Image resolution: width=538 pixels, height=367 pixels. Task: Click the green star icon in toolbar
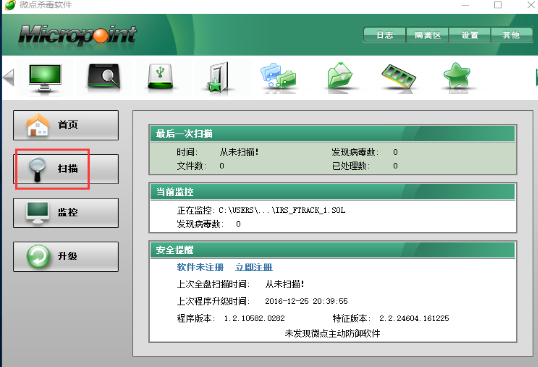pyautogui.click(x=456, y=77)
